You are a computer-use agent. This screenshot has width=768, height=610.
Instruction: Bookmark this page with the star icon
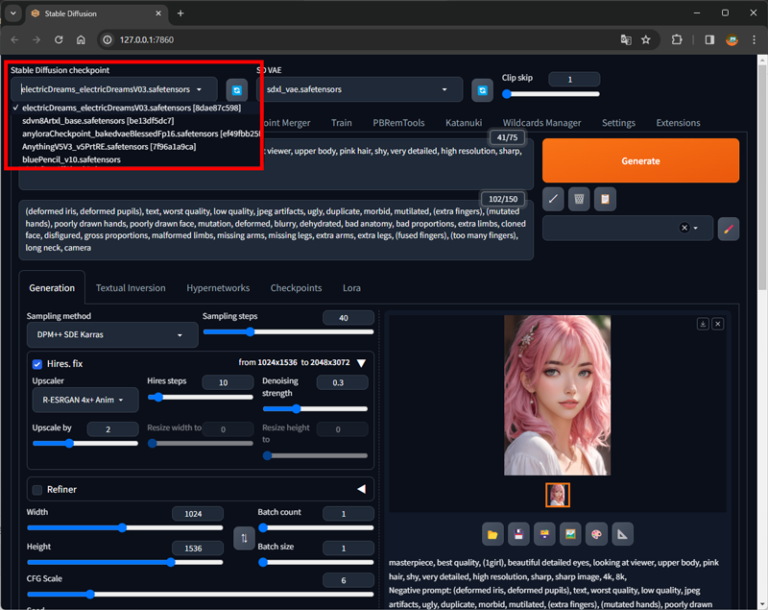tap(646, 40)
